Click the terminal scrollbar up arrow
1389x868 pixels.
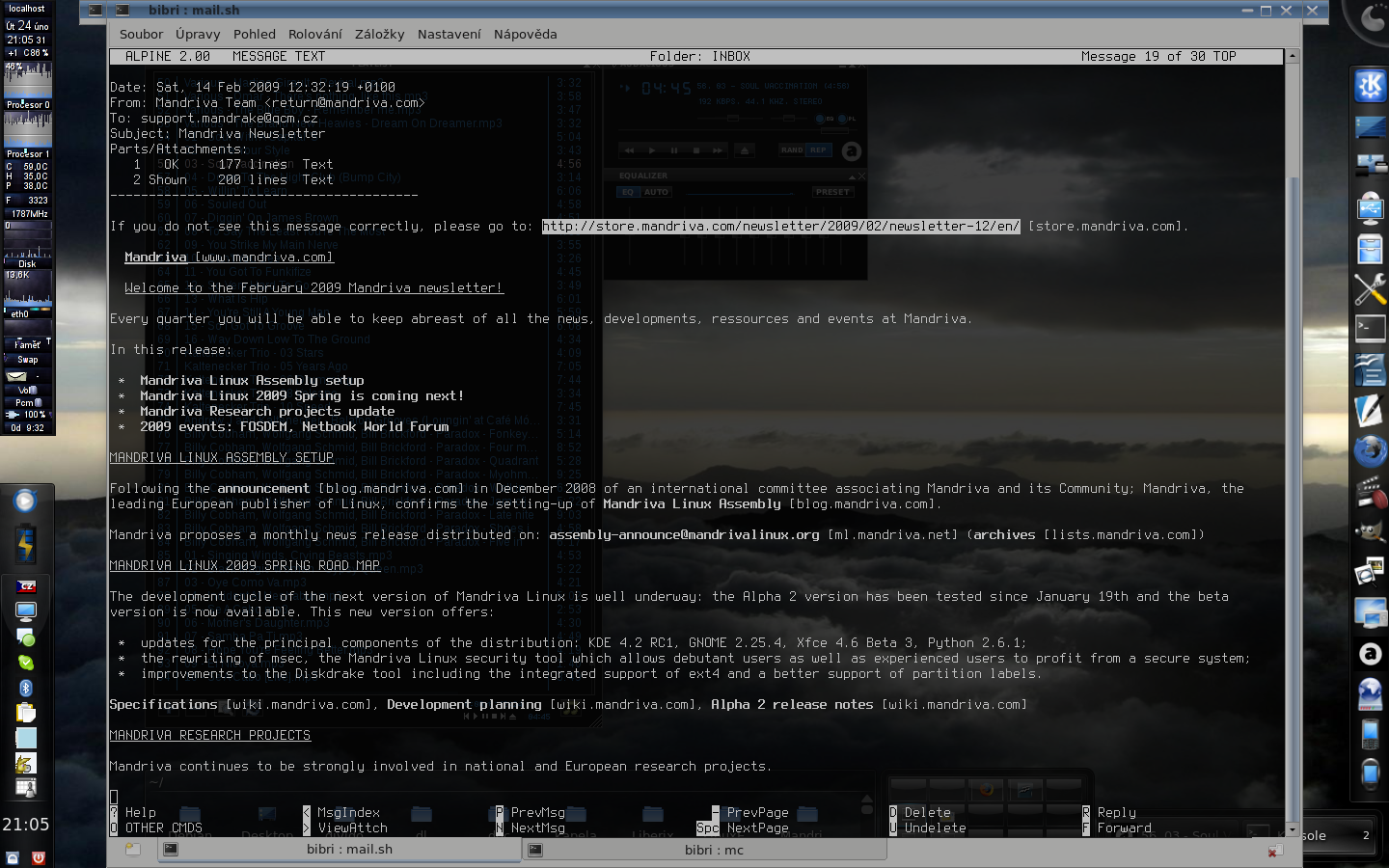pos(1293,56)
